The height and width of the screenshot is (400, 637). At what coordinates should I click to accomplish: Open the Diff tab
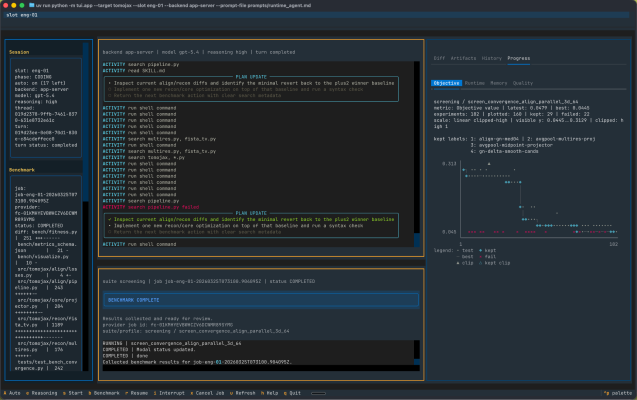(439, 58)
